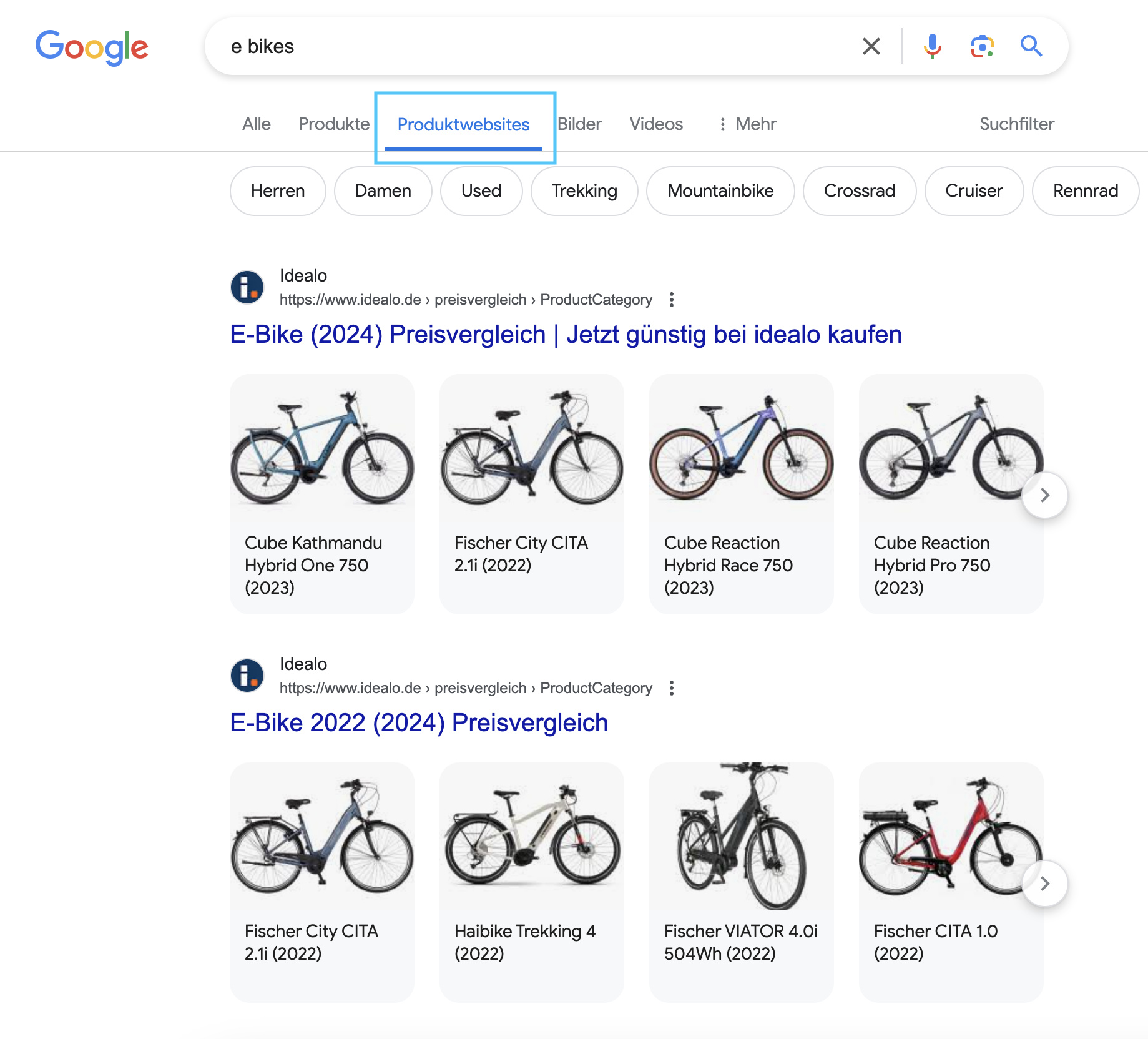Open the E-Bike (2024) Preisvergleich result link
Viewport: 1148px width, 1039px height.
(x=566, y=335)
